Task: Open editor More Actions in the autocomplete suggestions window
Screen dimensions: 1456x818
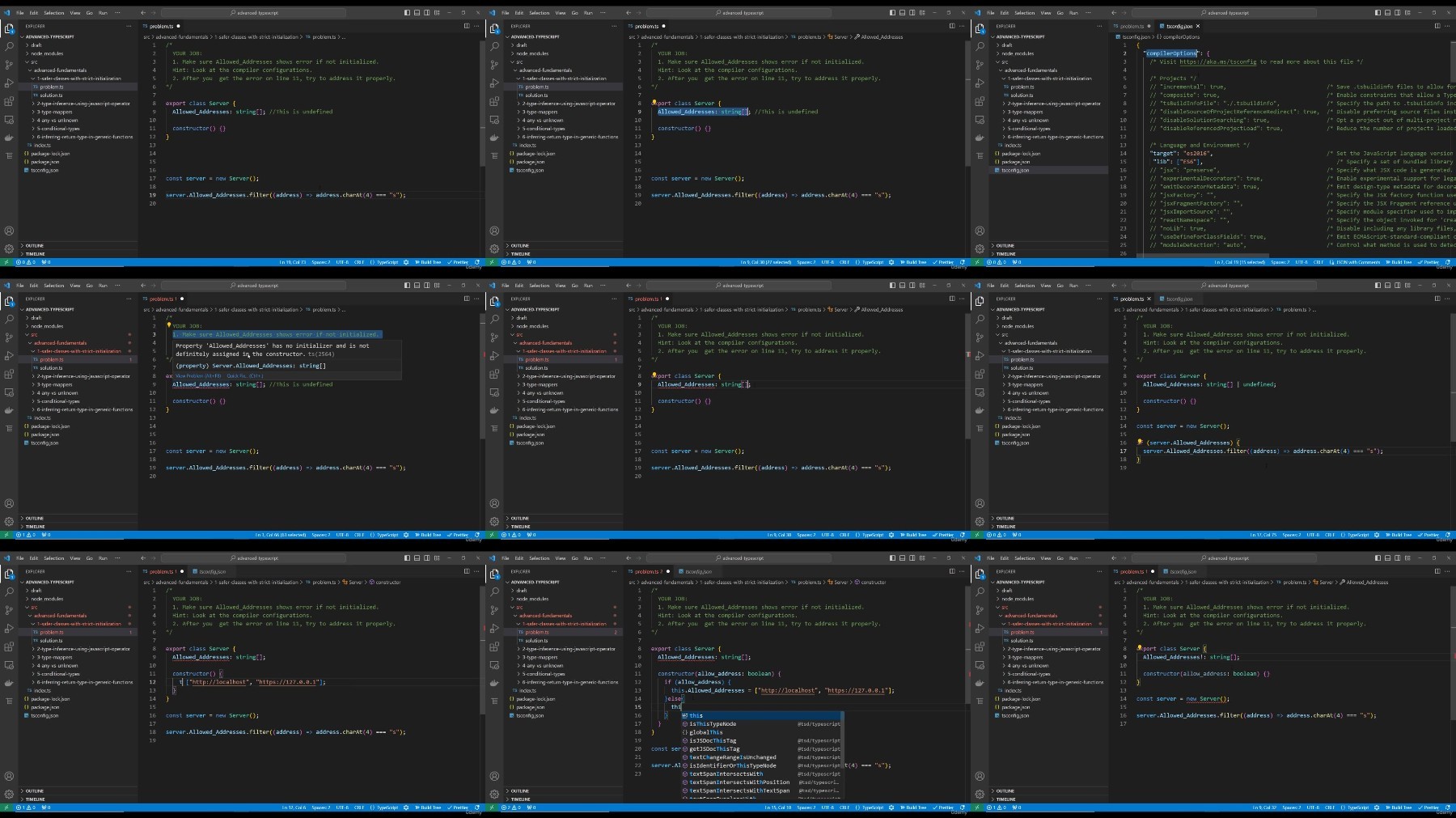Action: 962,571
